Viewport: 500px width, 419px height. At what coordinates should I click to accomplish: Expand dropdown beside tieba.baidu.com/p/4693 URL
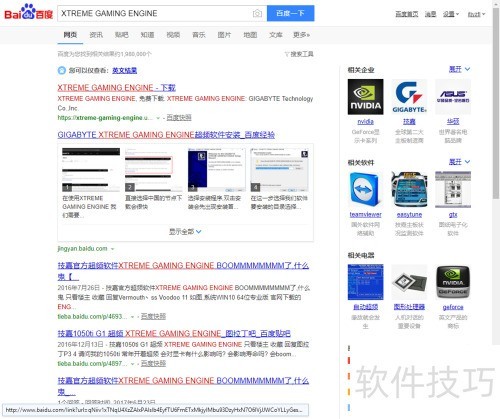132,317
